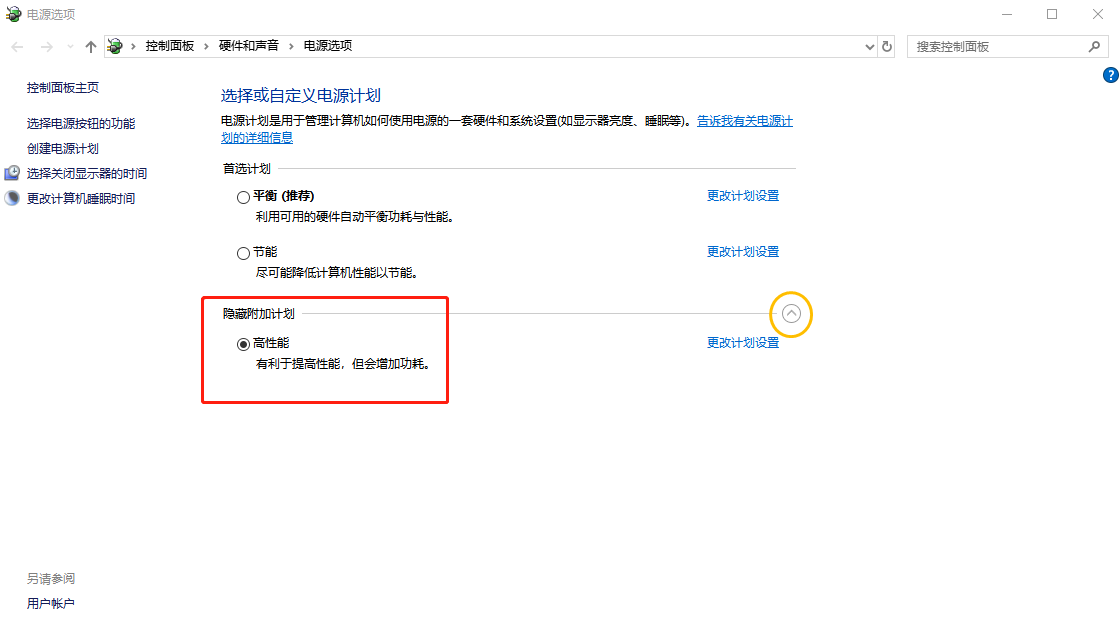Click the back navigation arrow
This screenshot has width=1119, height=631.
click(x=16, y=46)
